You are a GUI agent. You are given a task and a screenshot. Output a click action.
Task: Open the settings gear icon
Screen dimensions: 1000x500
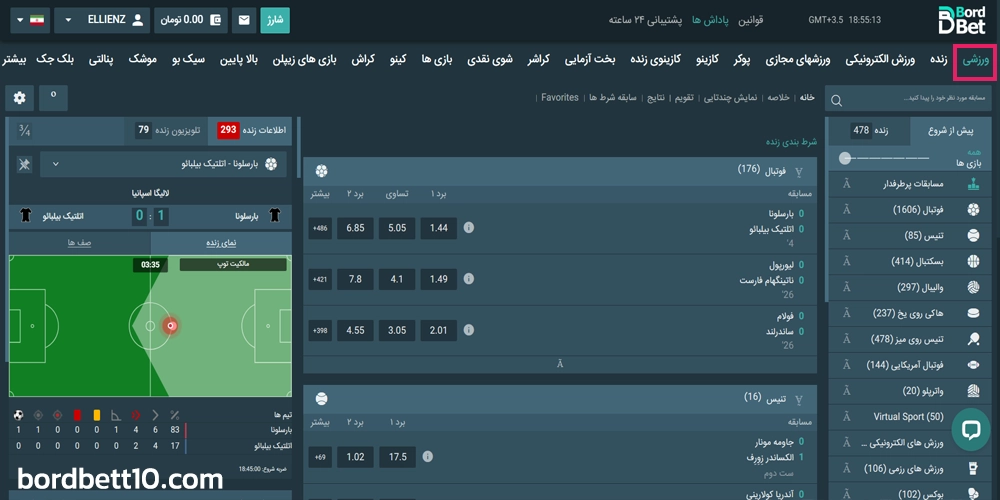20,98
